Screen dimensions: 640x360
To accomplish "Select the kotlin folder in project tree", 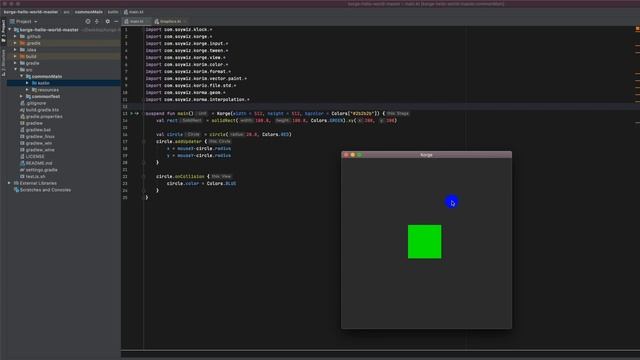I will pyautogui.click(x=63, y=83).
